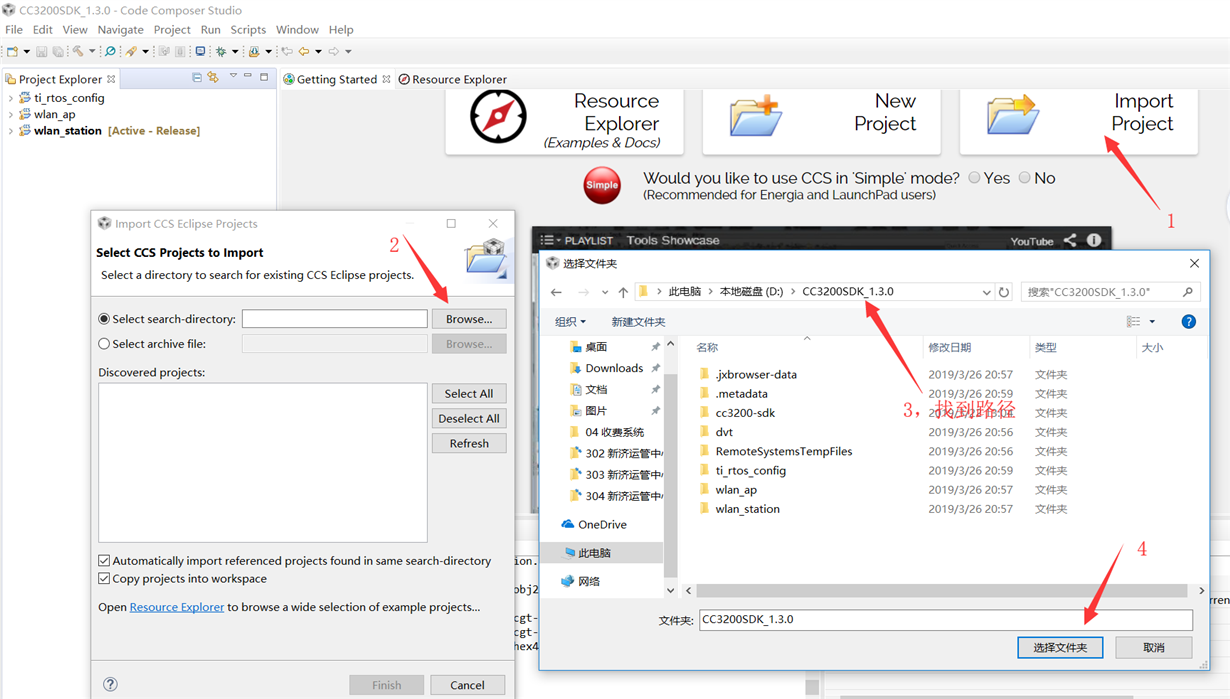This screenshot has width=1230, height=699.
Task: Open the Debug dropdown arrow
Action: (x=235, y=51)
